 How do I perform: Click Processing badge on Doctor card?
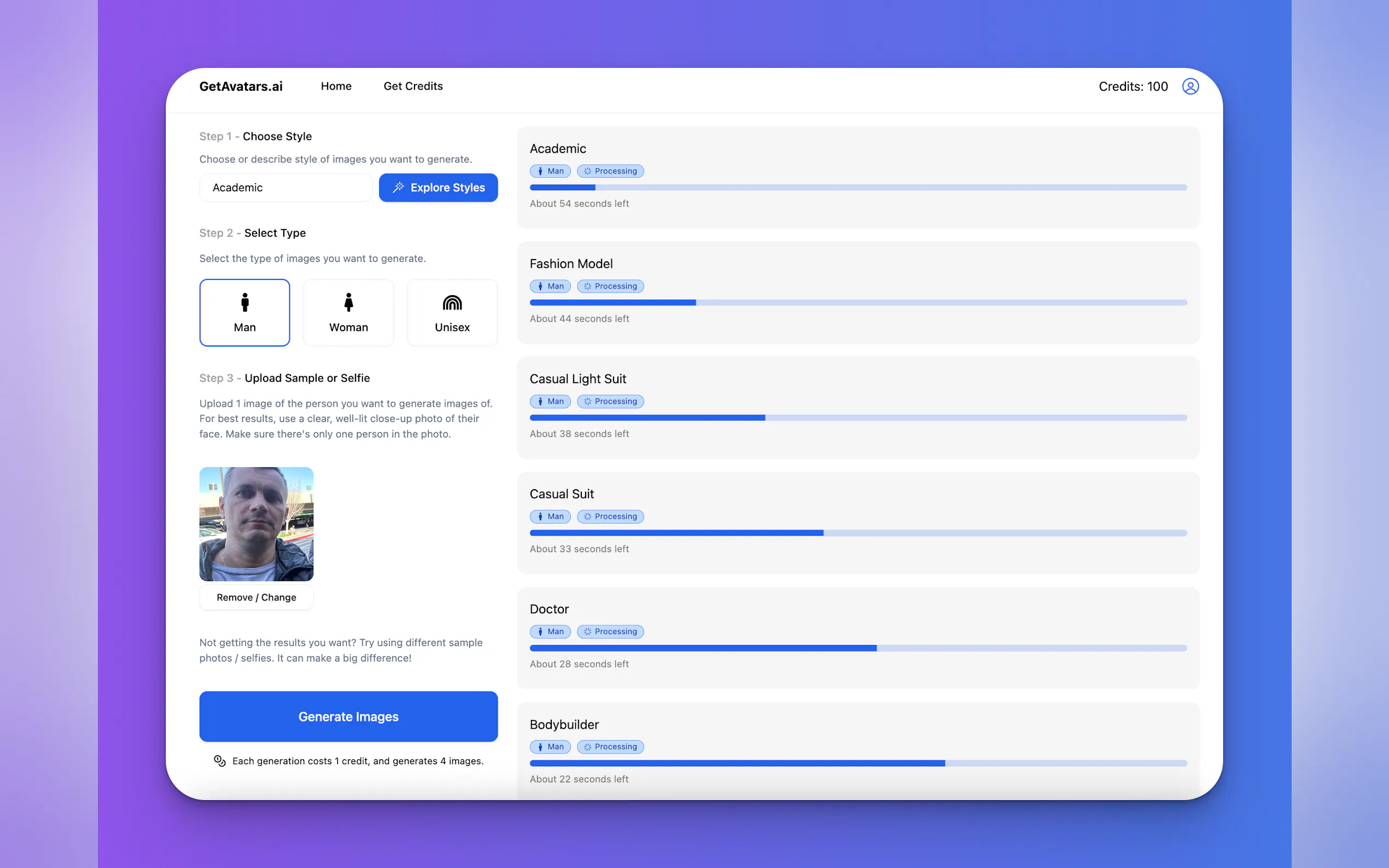(x=610, y=631)
